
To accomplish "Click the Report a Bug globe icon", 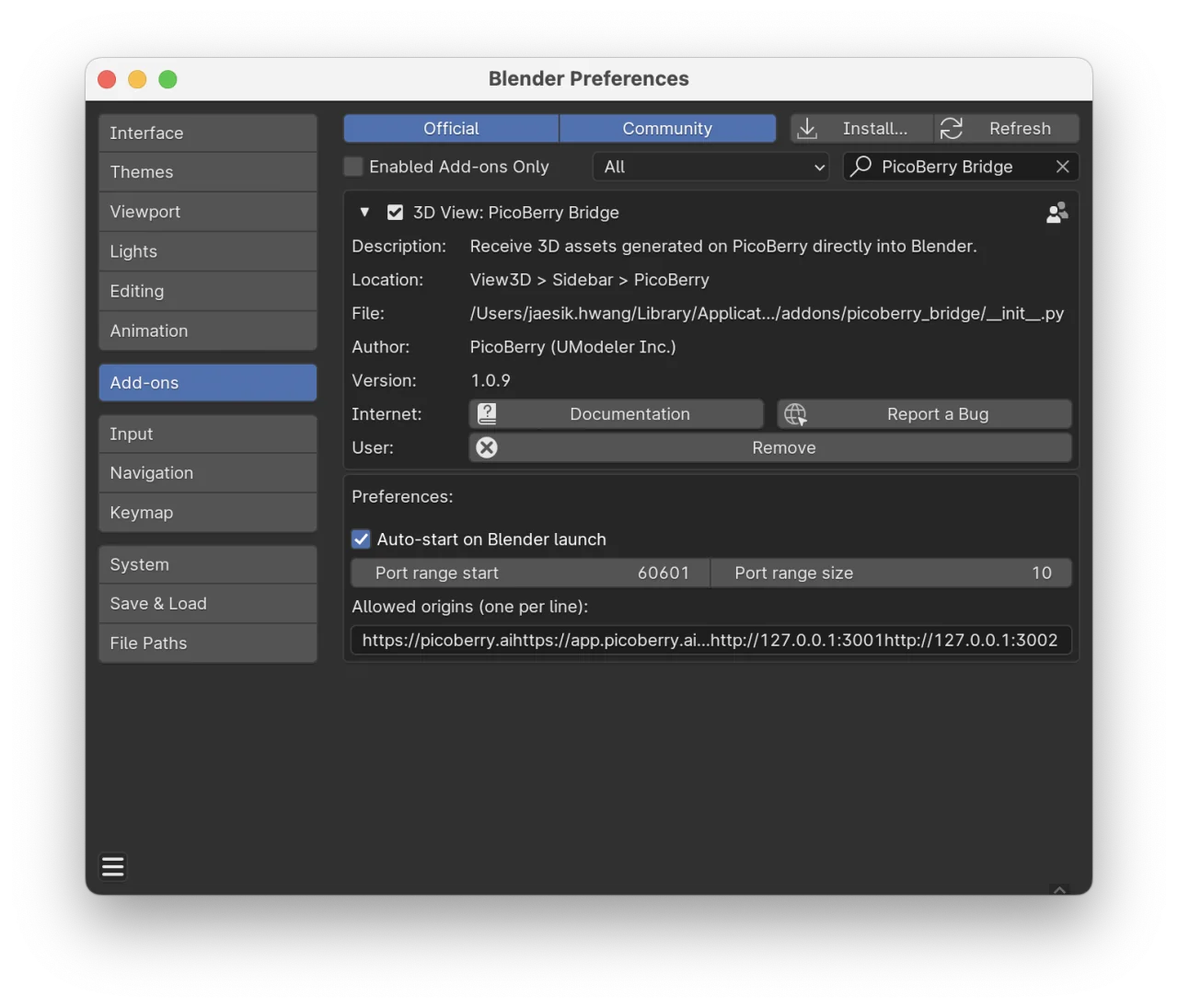I will coord(795,414).
